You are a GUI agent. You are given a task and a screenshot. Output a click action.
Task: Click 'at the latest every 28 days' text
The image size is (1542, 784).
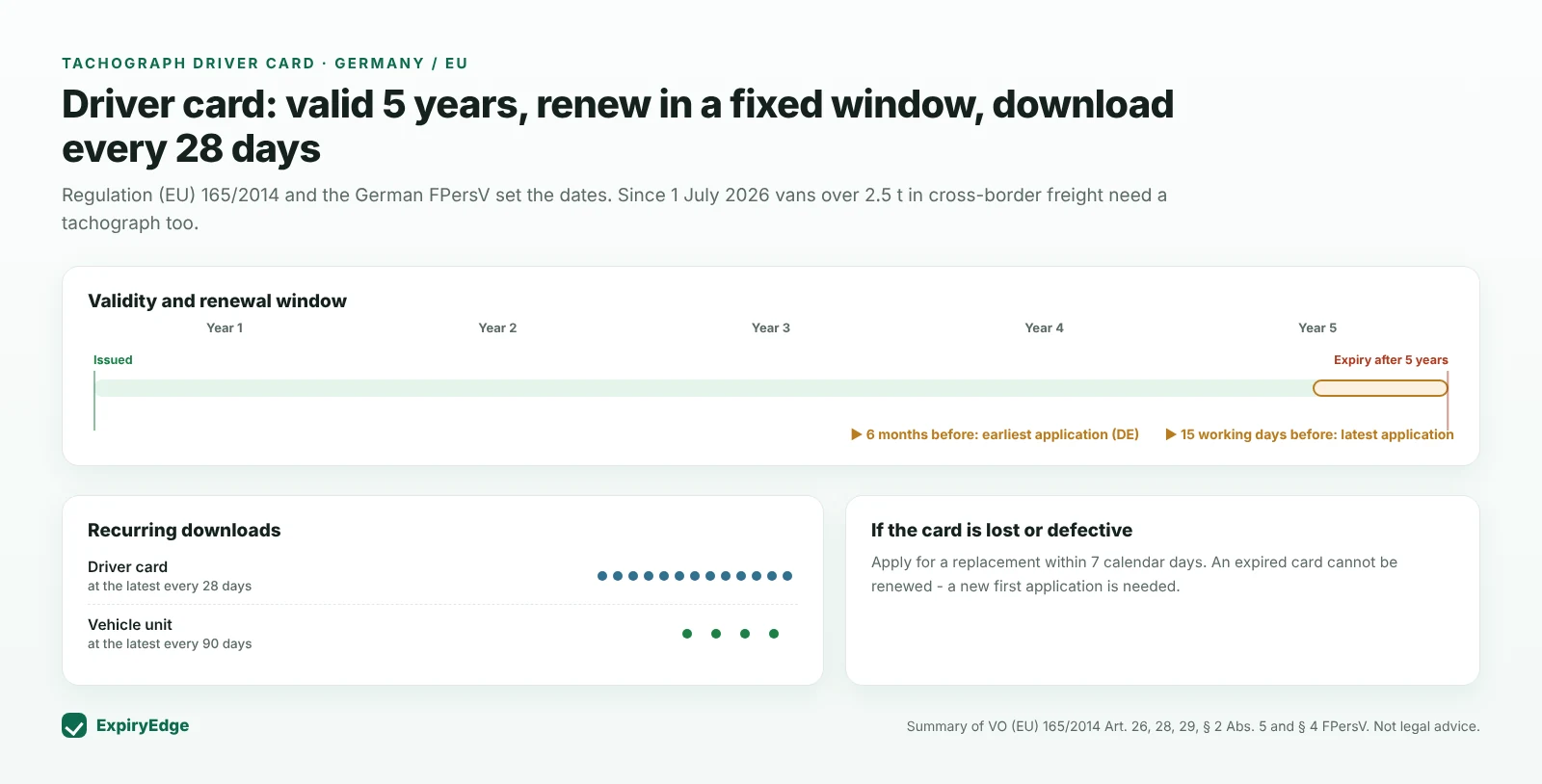coord(170,586)
